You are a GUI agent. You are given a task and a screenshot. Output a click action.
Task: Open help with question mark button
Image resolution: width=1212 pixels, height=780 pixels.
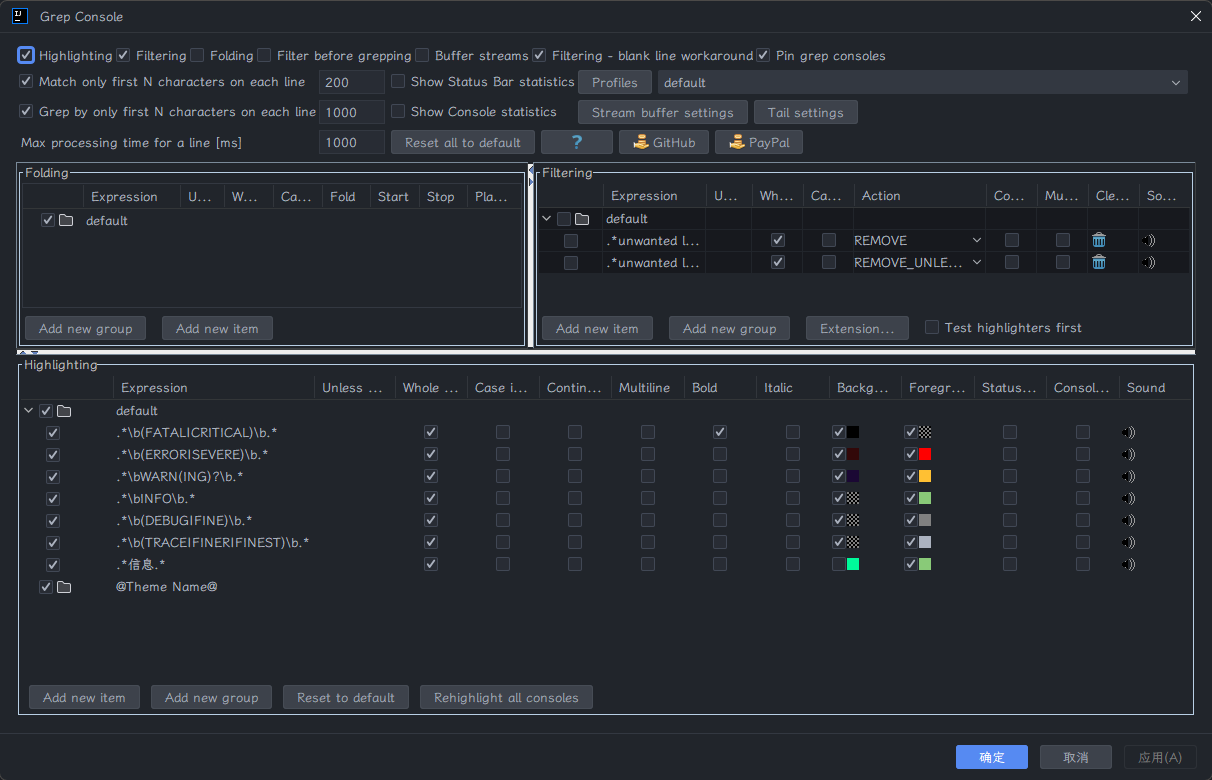[x=577, y=142]
